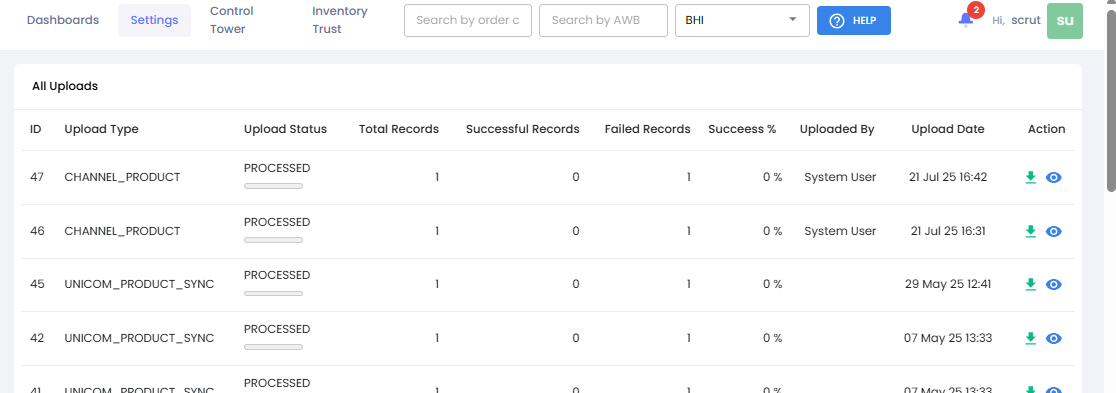1116x393 pixels.
Task: Download the upload ID 45 file
Action: 1030,284
